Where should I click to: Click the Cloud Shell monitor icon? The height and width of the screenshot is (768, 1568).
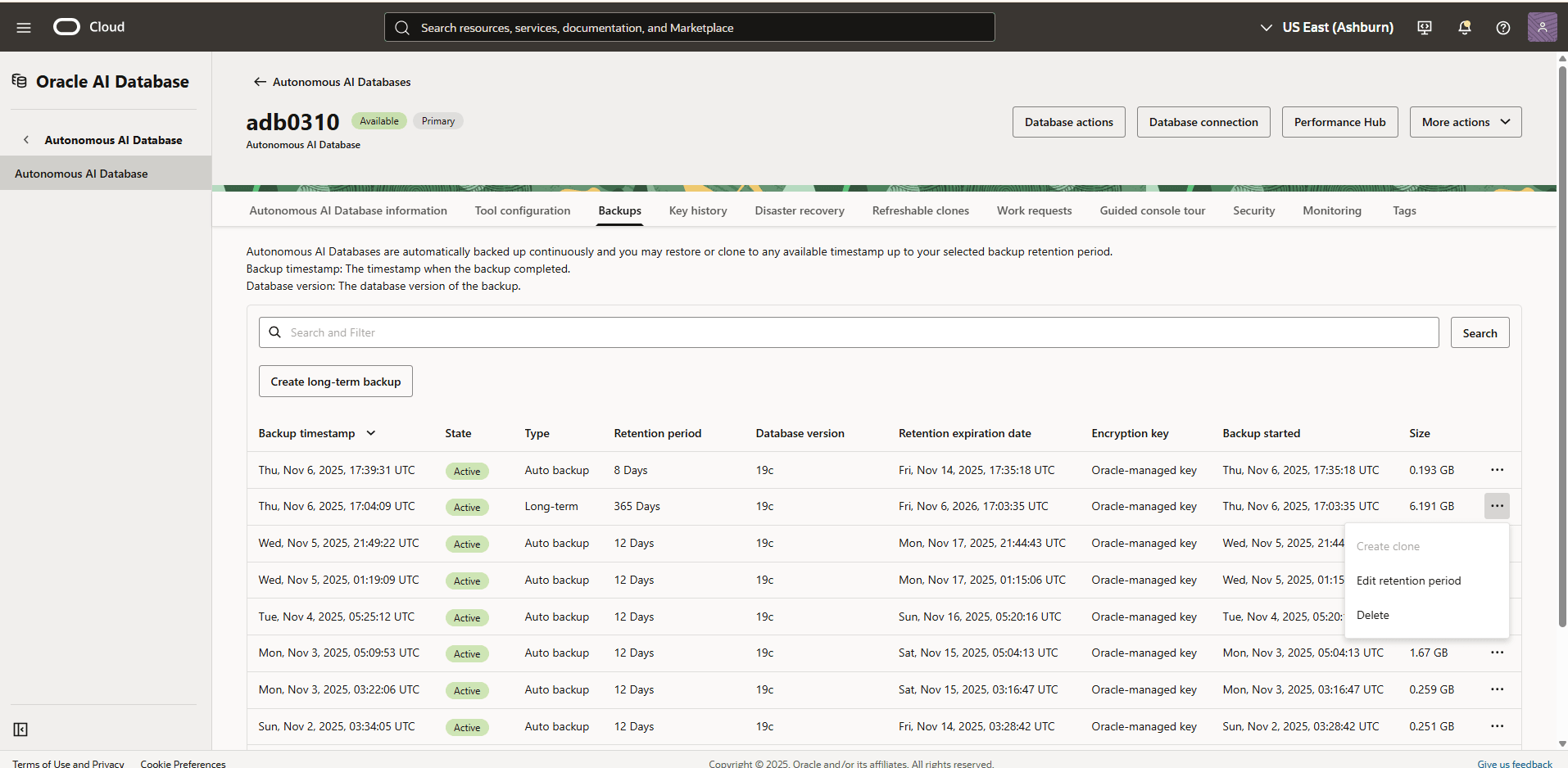1425,27
